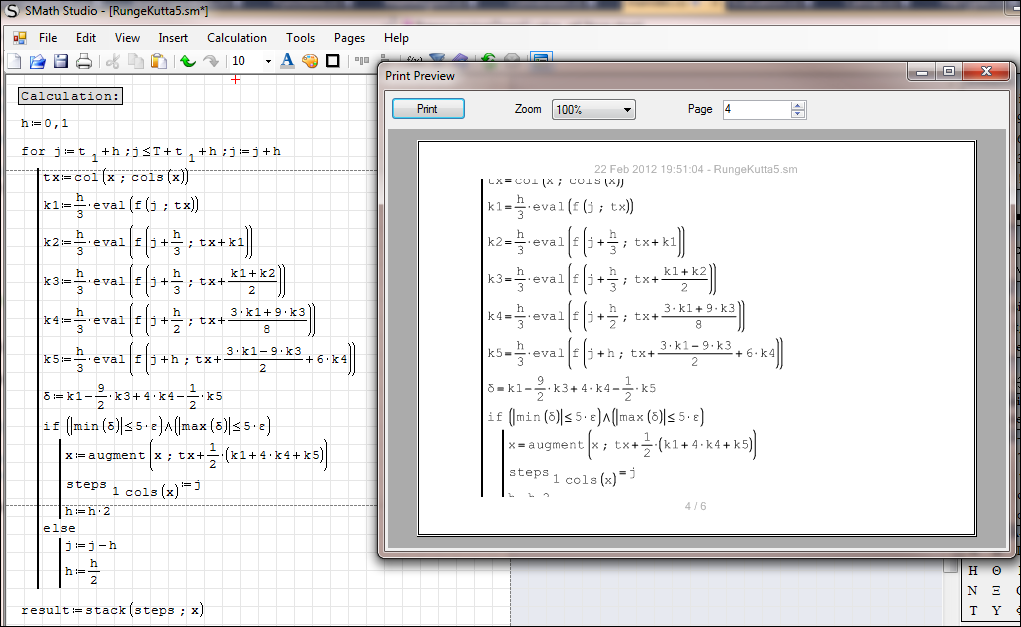
Task: Open a file with the folder icon
Action: [x=37, y=62]
